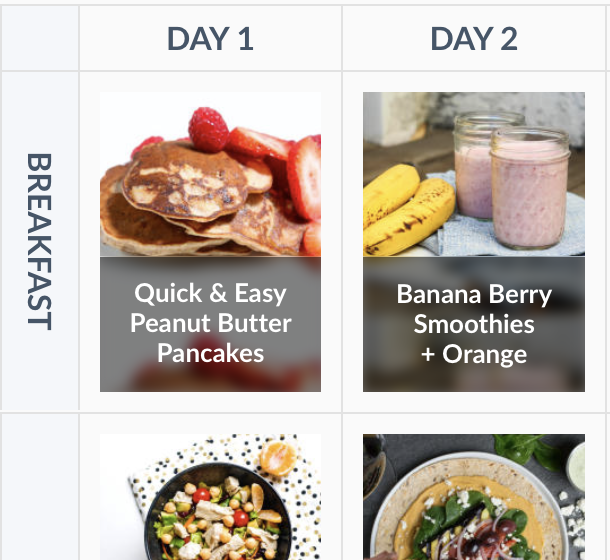Click the word "Pancakes" in the caption

210,353
